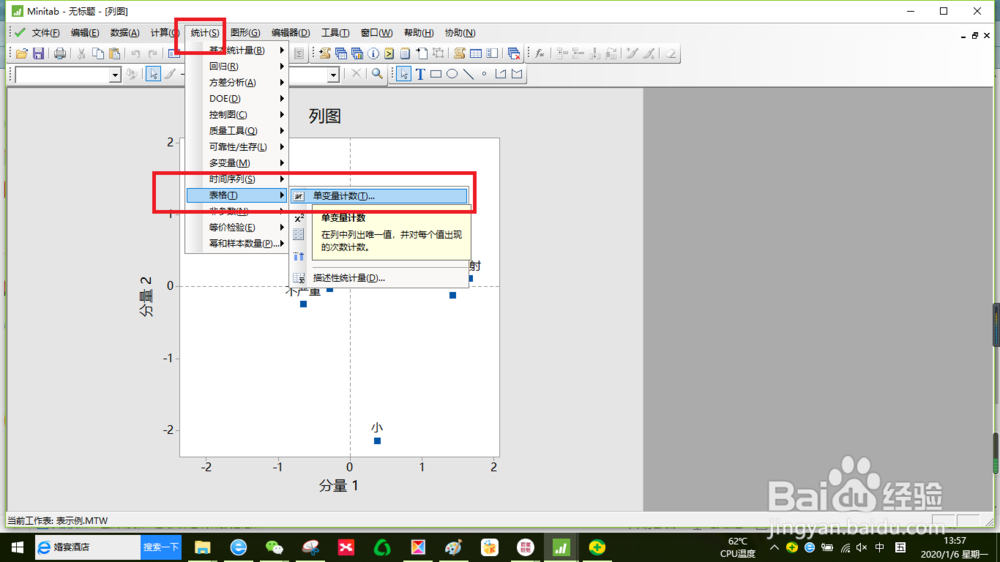The height and width of the screenshot is (562, 1000).
Task: Choose 单变量计数(T)... from submenu
Action: point(379,196)
